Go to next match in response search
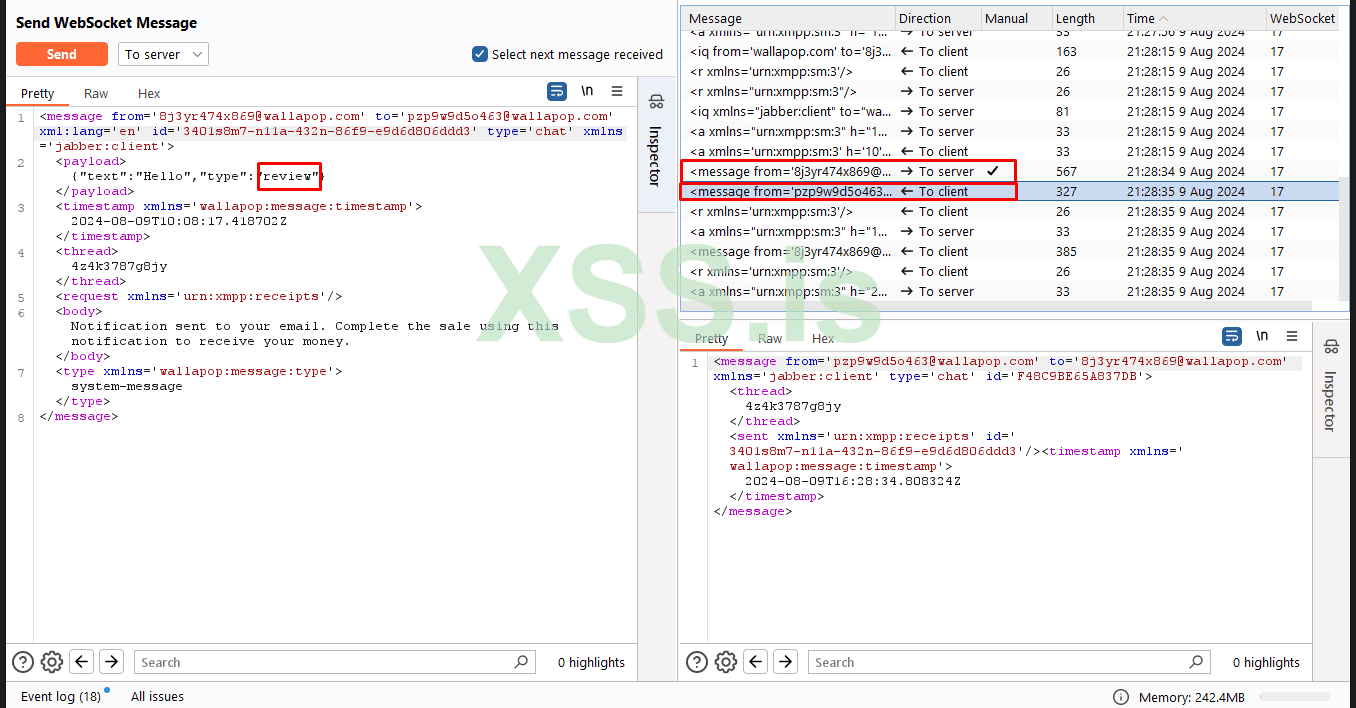1356x708 pixels. coord(786,662)
